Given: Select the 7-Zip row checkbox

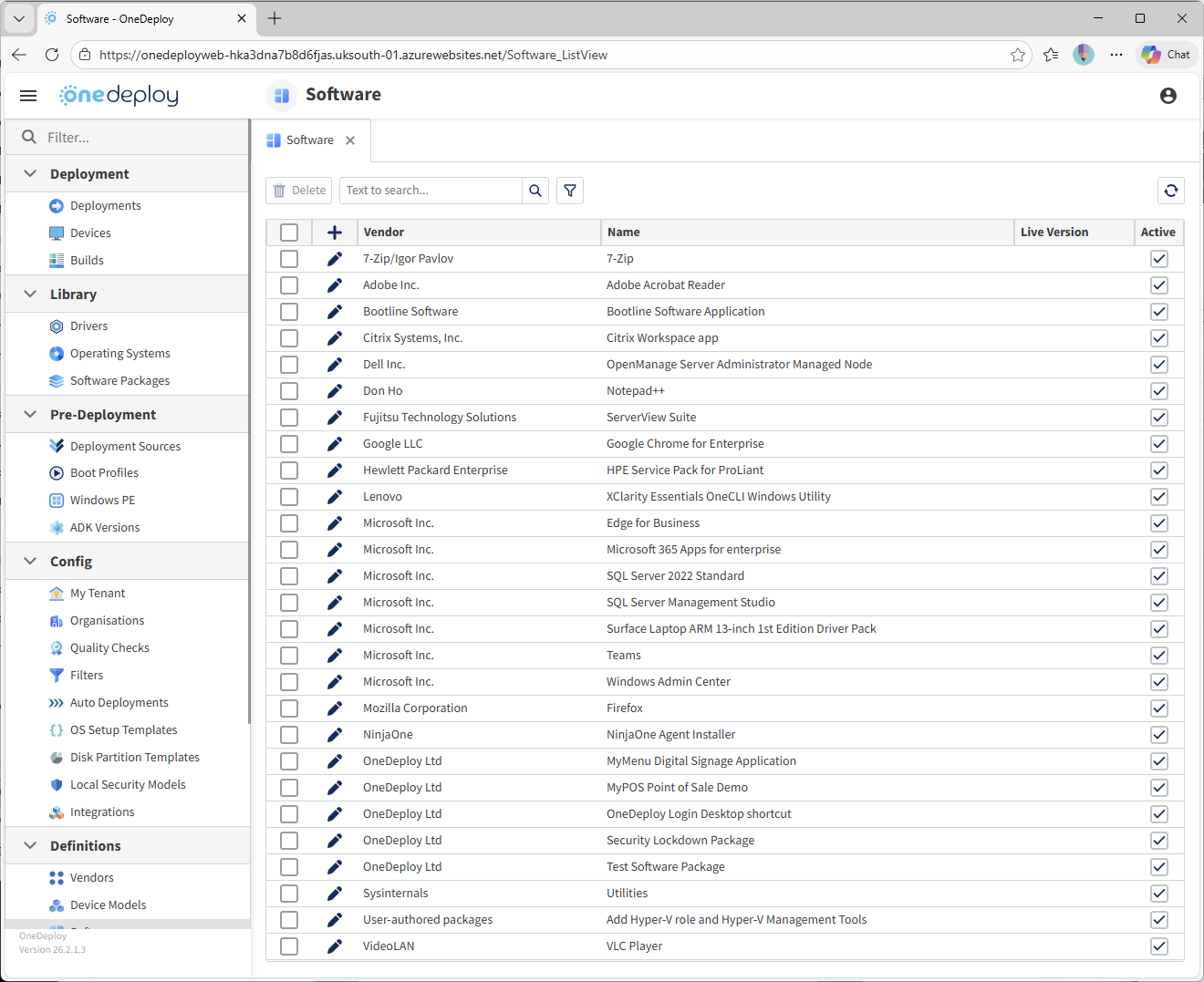Looking at the screenshot, I should point(289,259).
